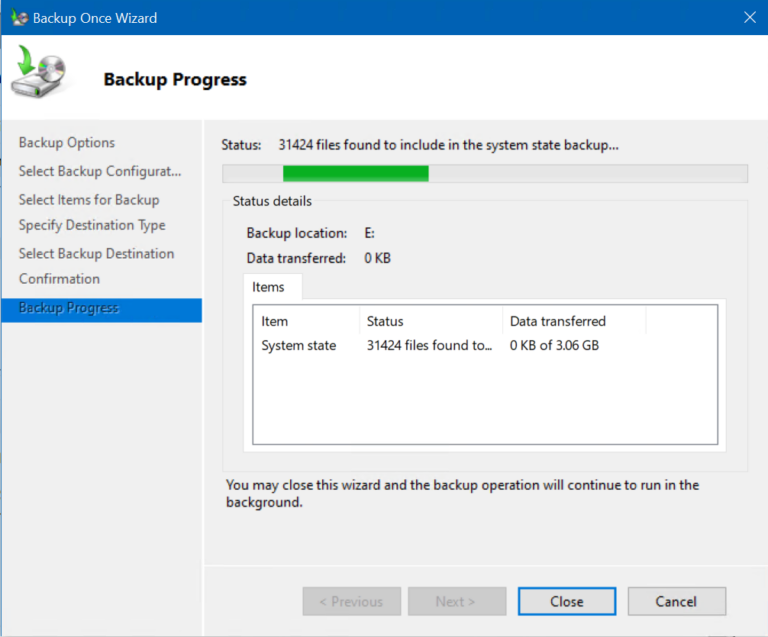Click the Status column header
768x637 pixels.
pos(431,321)
